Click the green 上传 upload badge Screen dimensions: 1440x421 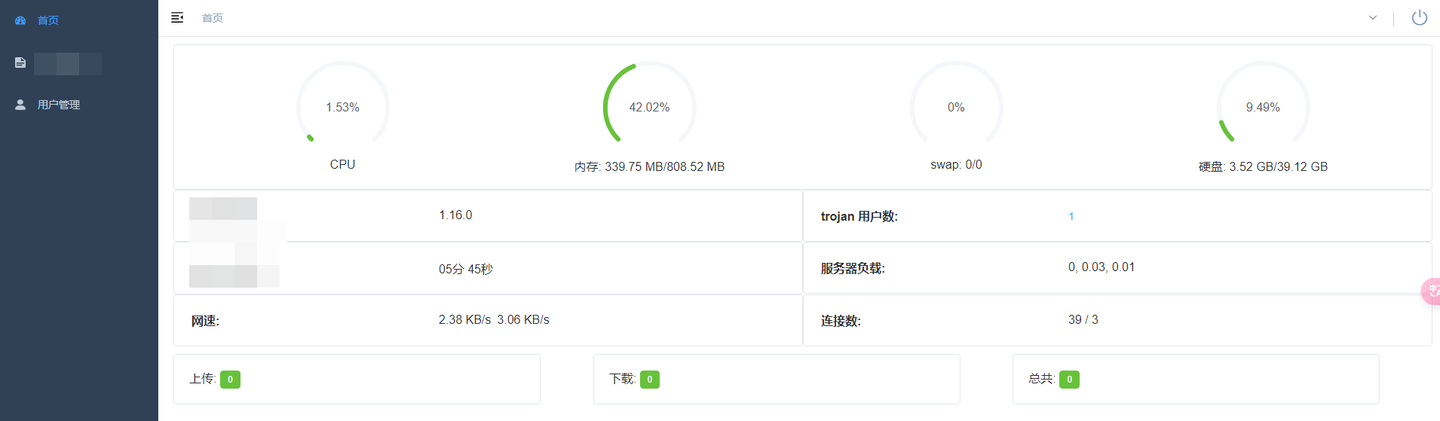[230, 379]
